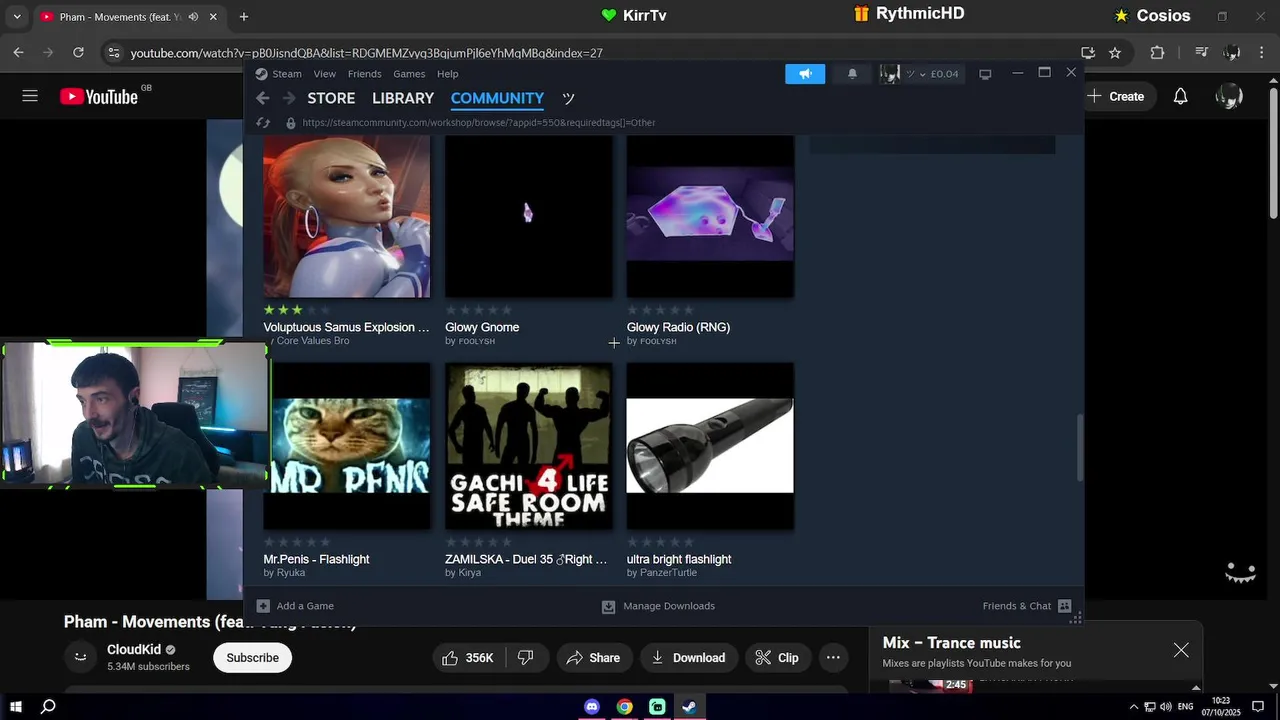Open ZAMILSKA - Duel 35 item title
This screenshot has width=1280, height=720.
pos(526,559)
